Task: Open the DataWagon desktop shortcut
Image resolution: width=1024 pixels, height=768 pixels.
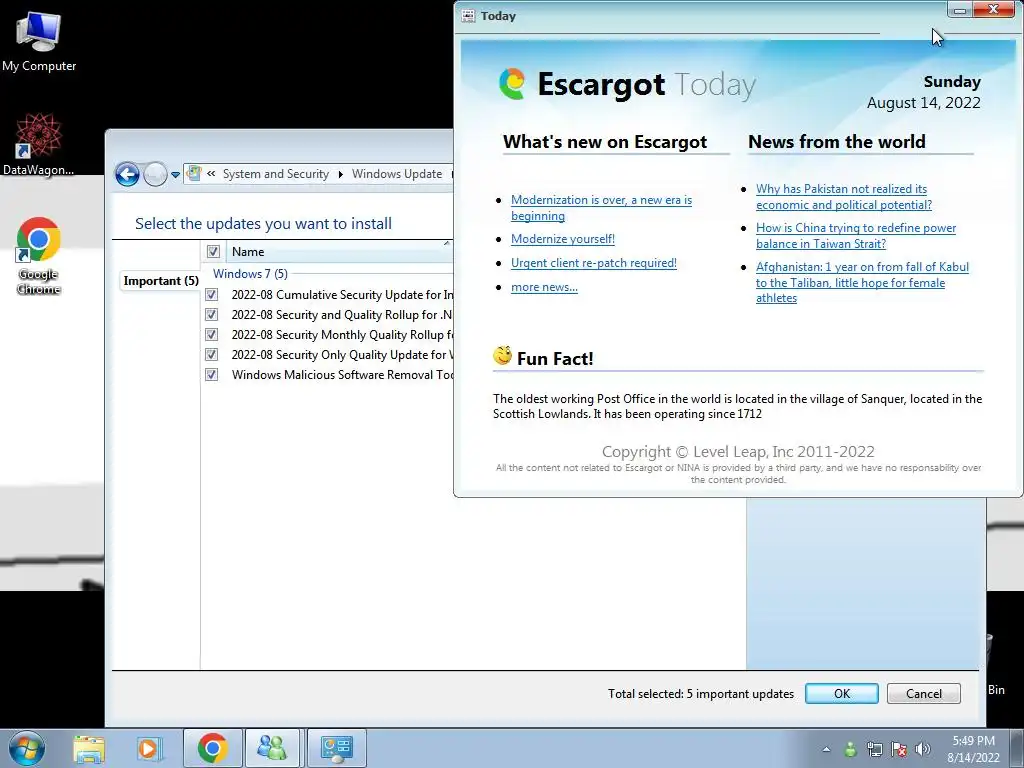Action: [38, 144]
